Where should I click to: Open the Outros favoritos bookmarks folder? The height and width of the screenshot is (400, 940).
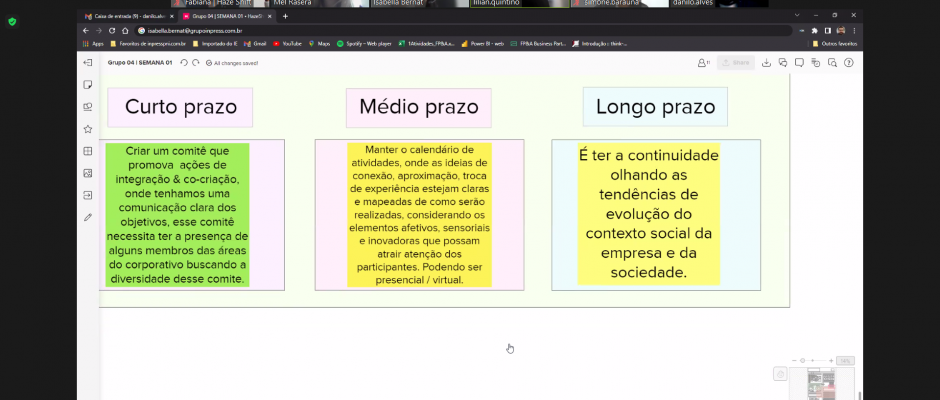(835, 44)
